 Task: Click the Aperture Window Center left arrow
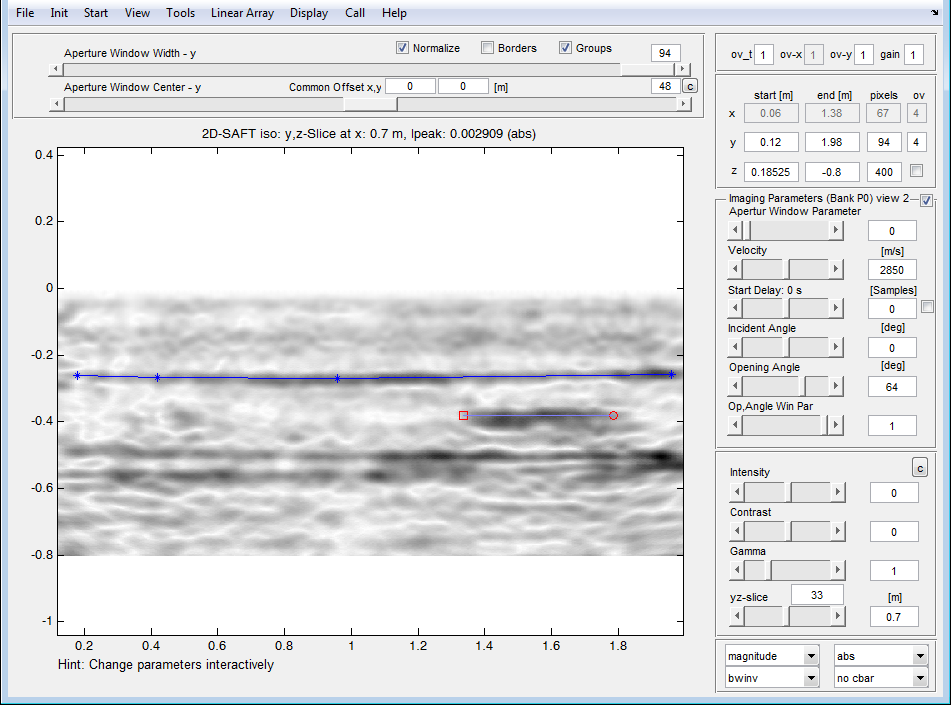point(56,104)
